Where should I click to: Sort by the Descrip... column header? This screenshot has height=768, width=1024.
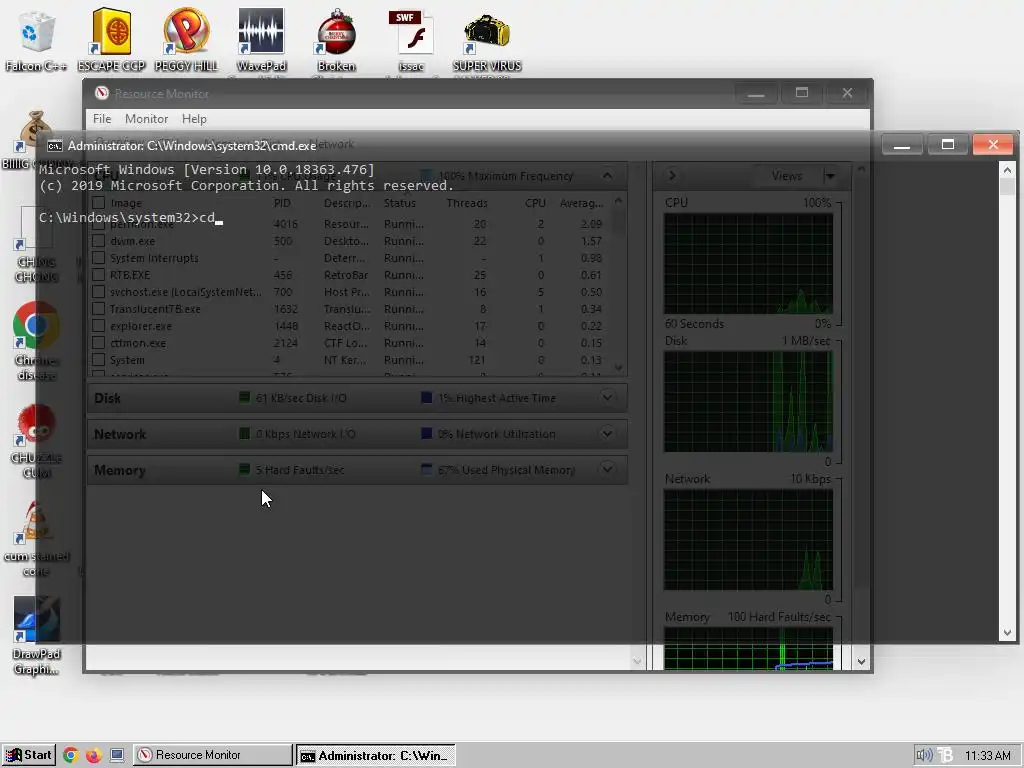[x=347, y=203]
